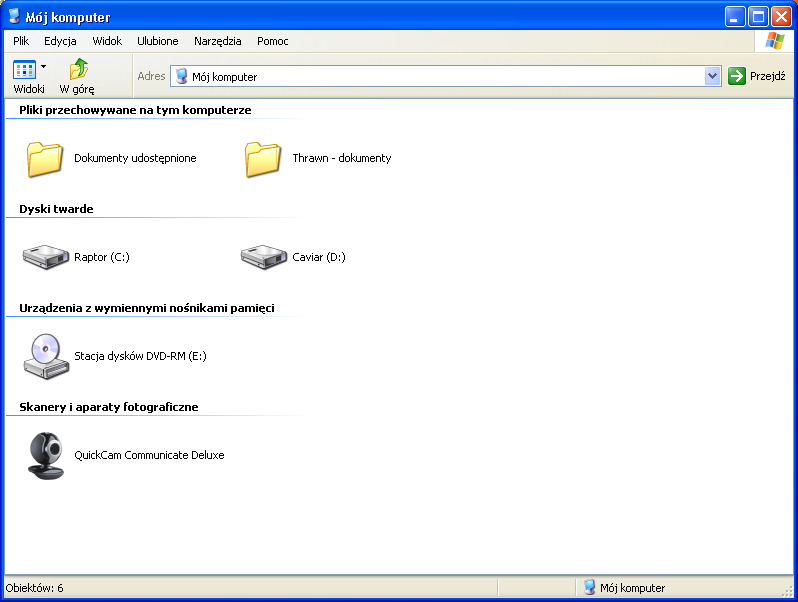Open the Edycja menu
This screenshot has height=602, width=798.
60,41
